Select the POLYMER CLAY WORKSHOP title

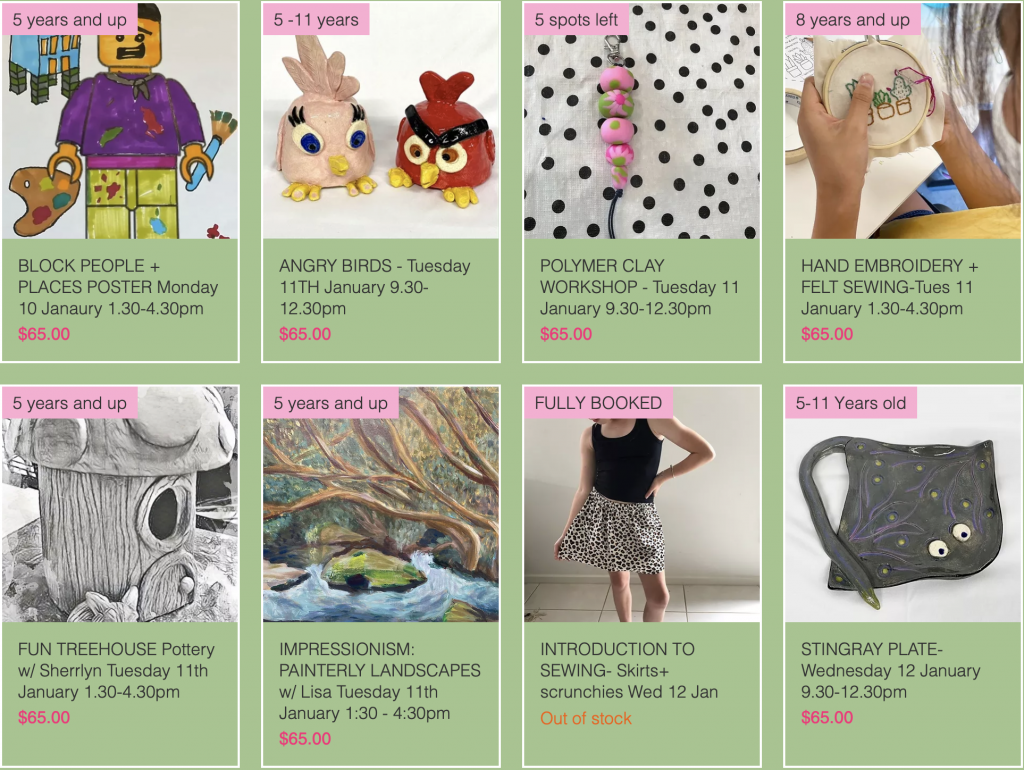click(639, 287)
